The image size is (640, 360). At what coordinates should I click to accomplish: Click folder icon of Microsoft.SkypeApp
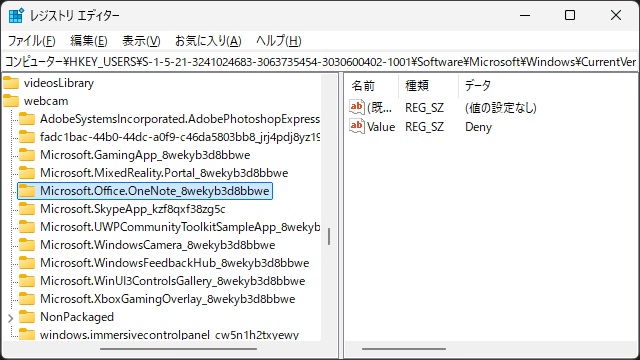pos(27,209)
